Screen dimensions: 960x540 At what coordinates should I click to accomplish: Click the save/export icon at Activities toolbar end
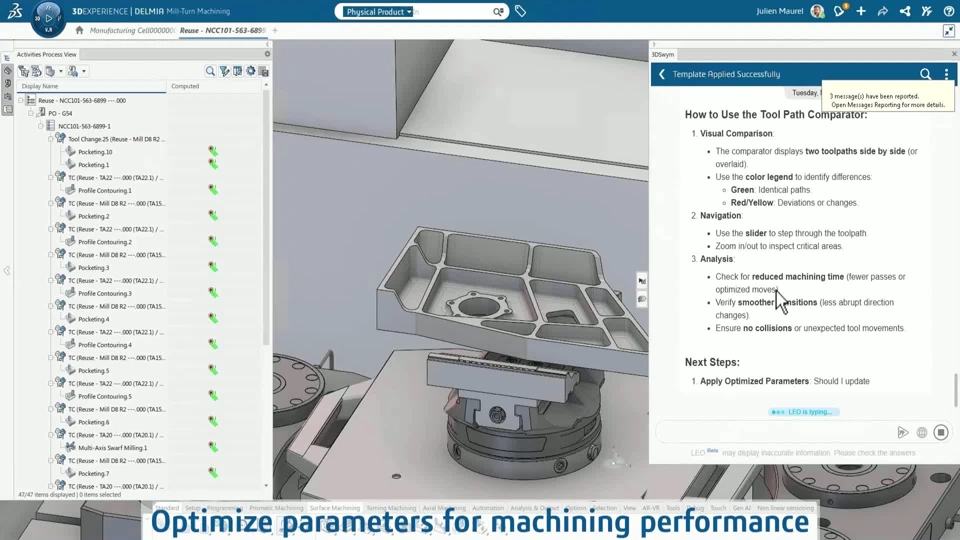pyautogui.click(x=264, y=72)
